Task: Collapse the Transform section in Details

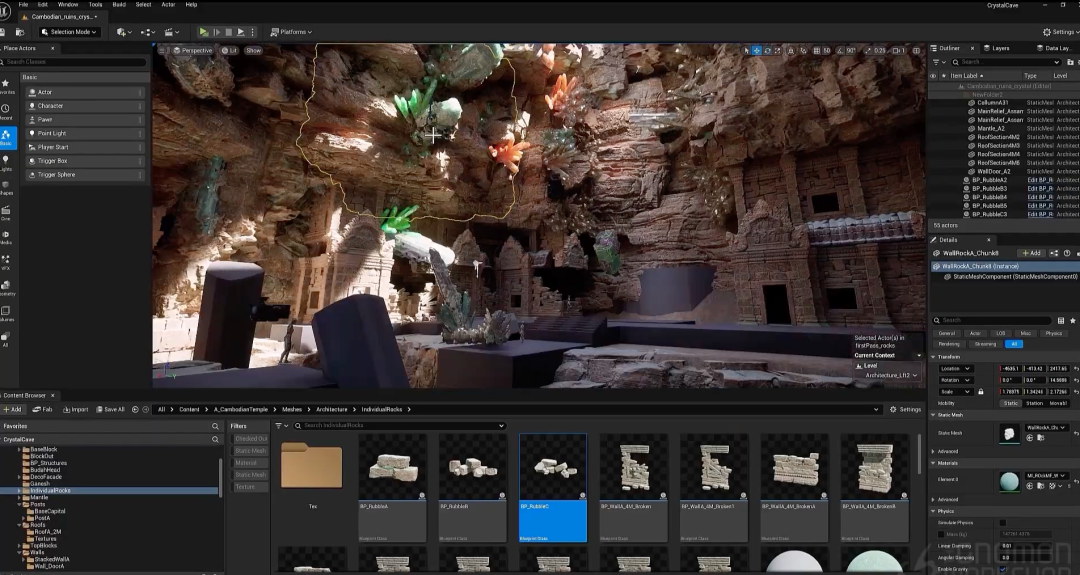Action: (934, 356)
